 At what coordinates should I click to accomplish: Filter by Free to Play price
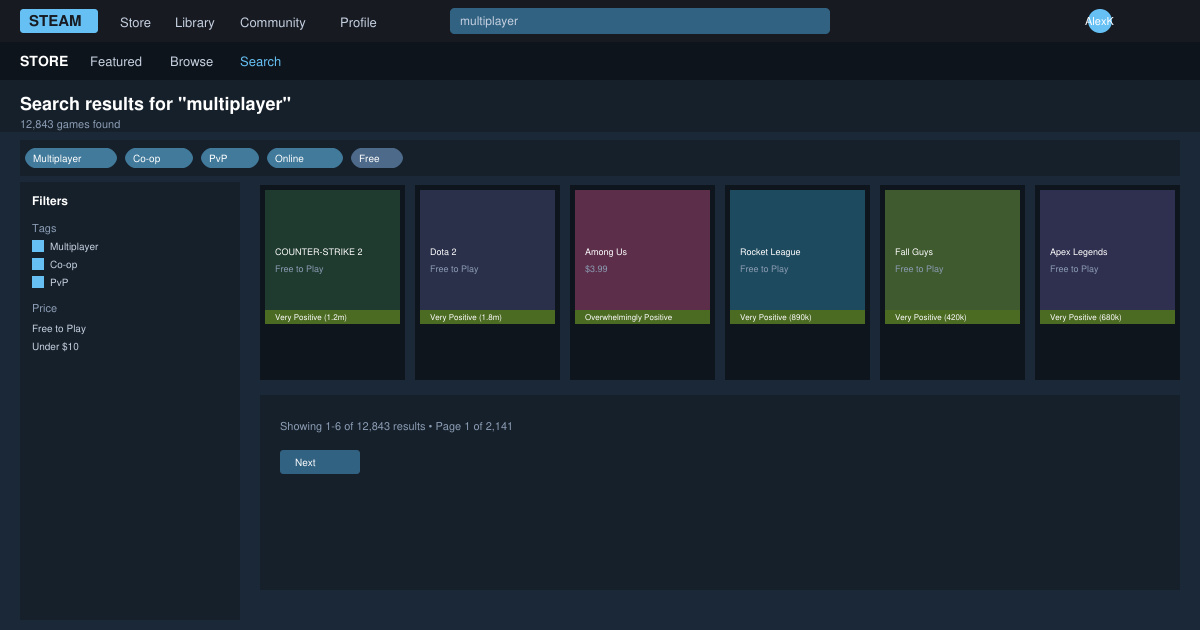click(x=59, y=328)
